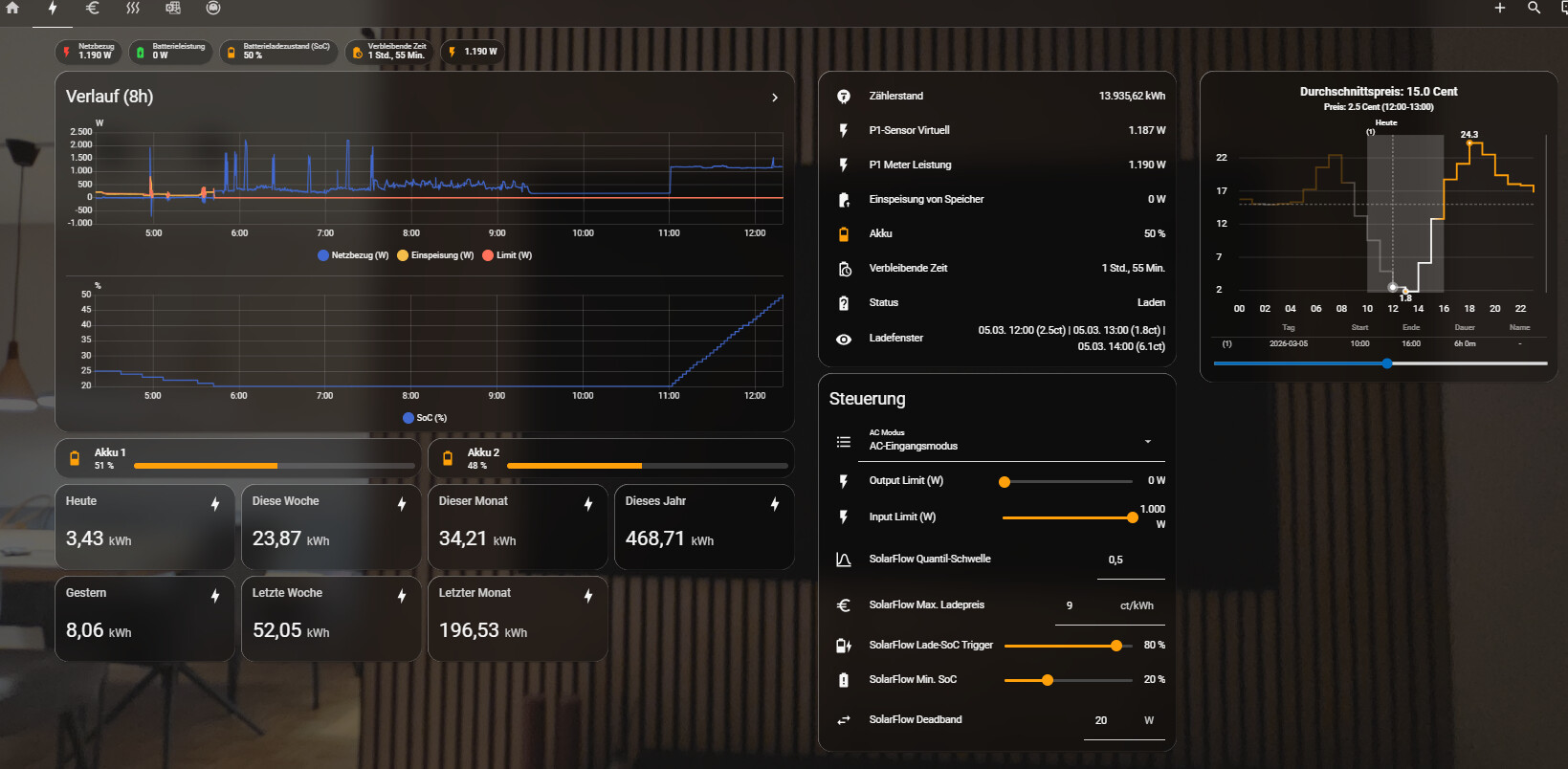Image resolution: width=1568 pixels, height=769 pixels.
Task: Click the Verbleibende Zeit clock-battery icon
Action: click(x=844, y=269)
